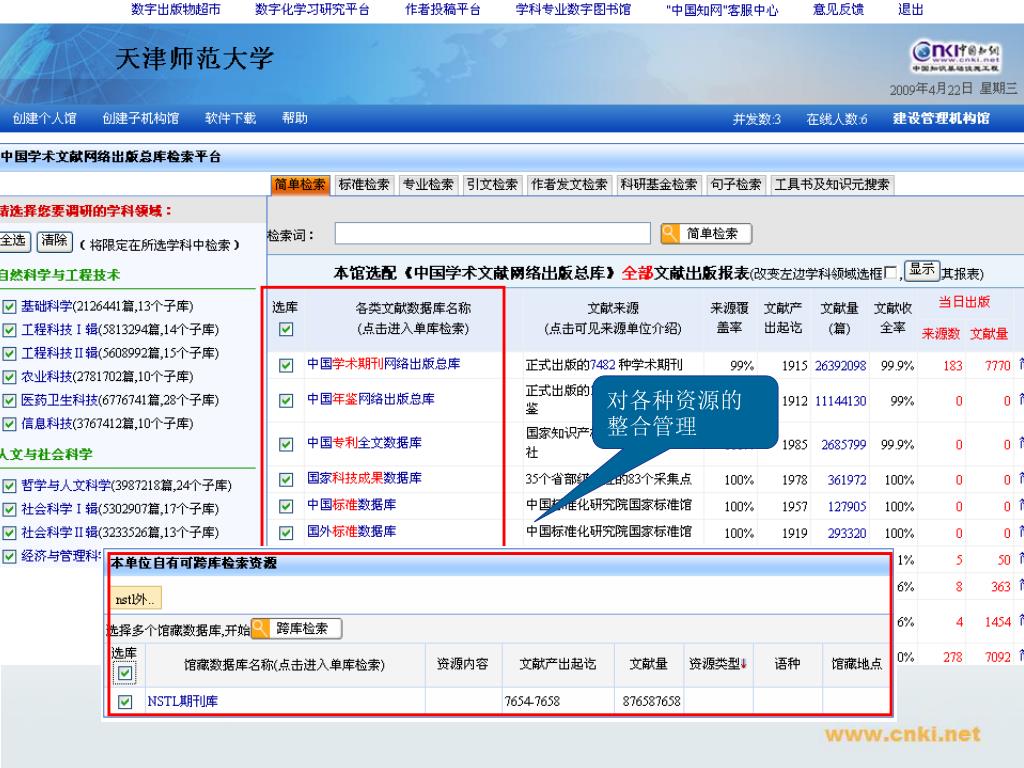Open the 中国专利全文数据库 link
The width and height of the screenshot is (1024, 768).
pyautogui.click(x=364, y=443)
